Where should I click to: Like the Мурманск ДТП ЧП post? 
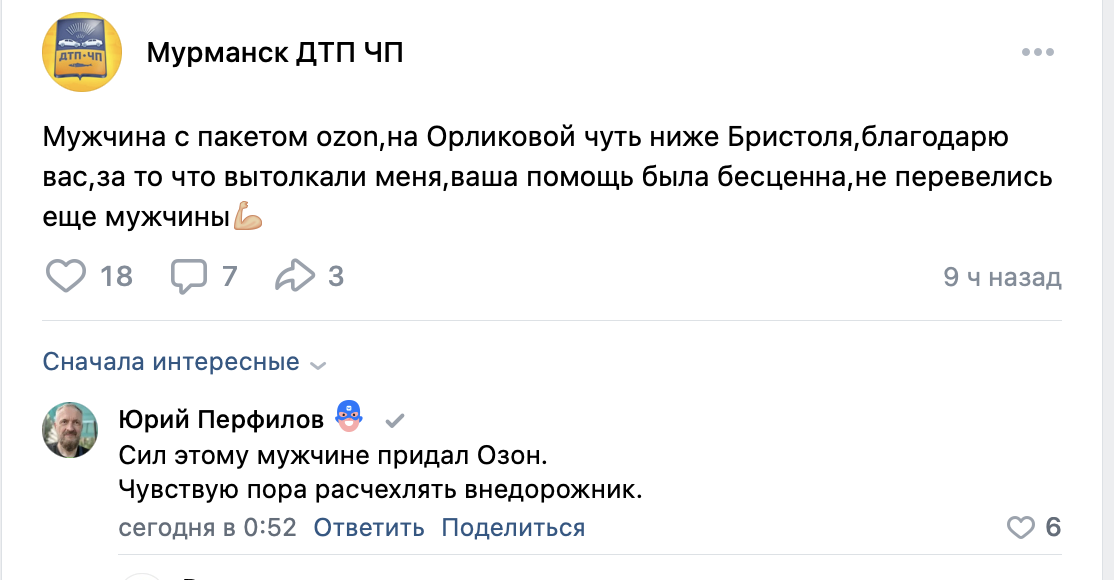click(x=67, y=276)
